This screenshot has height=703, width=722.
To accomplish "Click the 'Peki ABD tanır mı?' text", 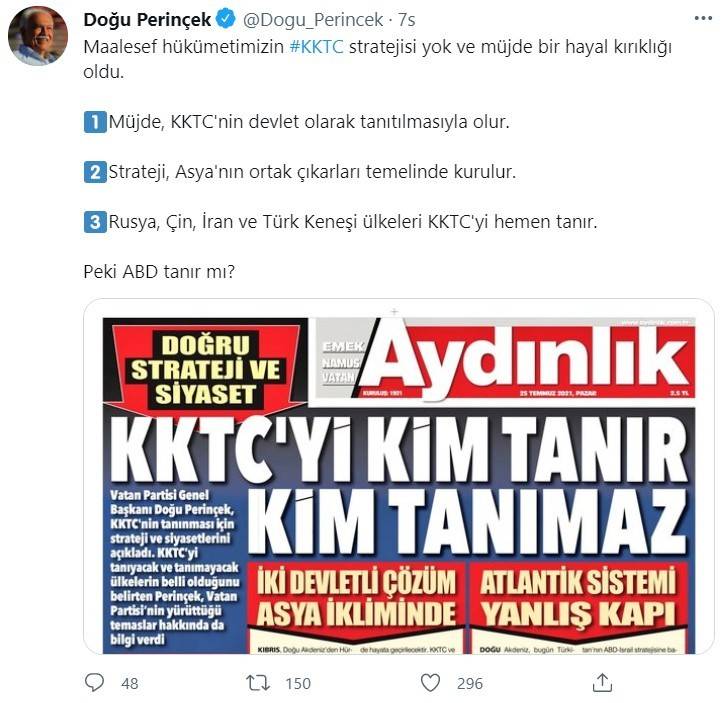I will pyautogui.click(x=159, y=272).
